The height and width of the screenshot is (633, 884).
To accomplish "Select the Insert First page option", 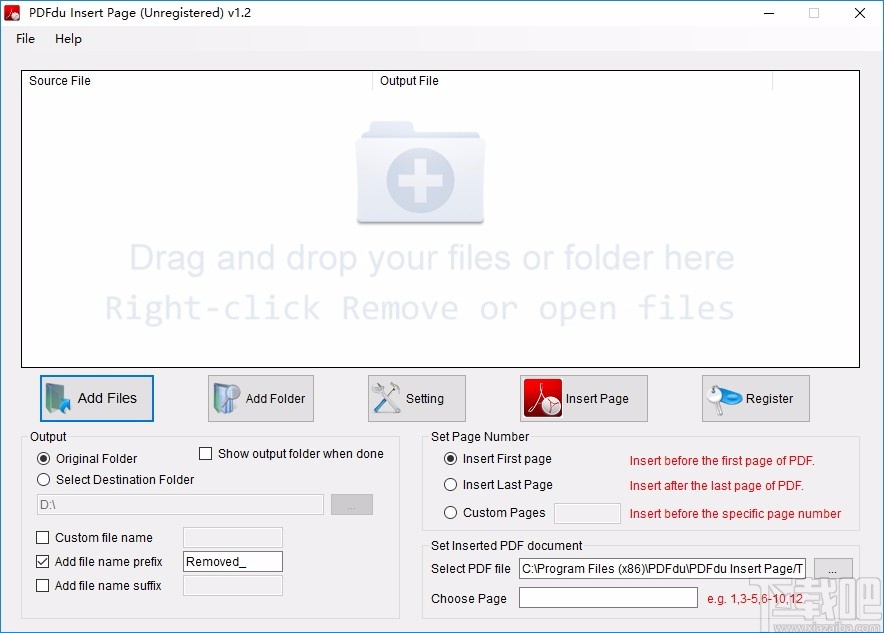I will click(x=451, y=458).
